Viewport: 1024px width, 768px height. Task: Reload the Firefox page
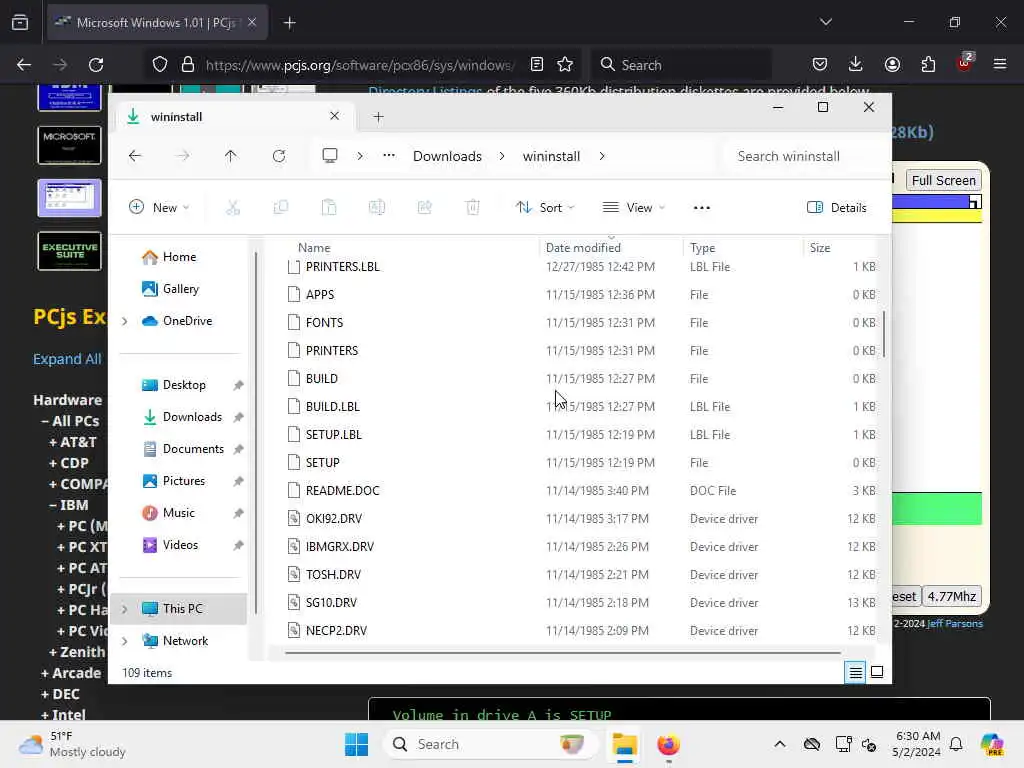(96, 65)
